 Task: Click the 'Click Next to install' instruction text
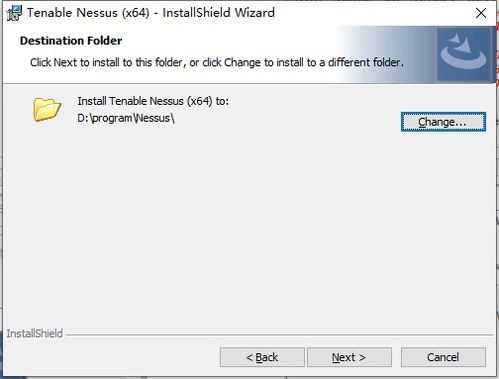pos(217,62)
